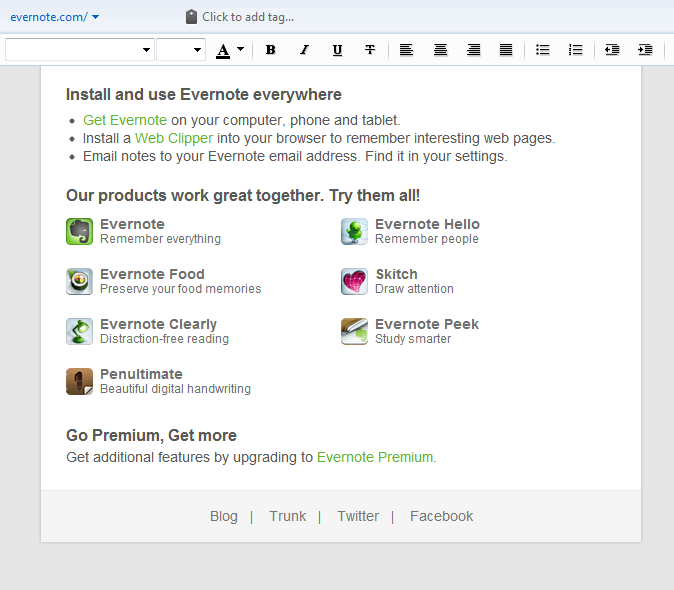Click the Skitch heart icon
The height and width of the screenshot is (590, 674).
[354, 281]
